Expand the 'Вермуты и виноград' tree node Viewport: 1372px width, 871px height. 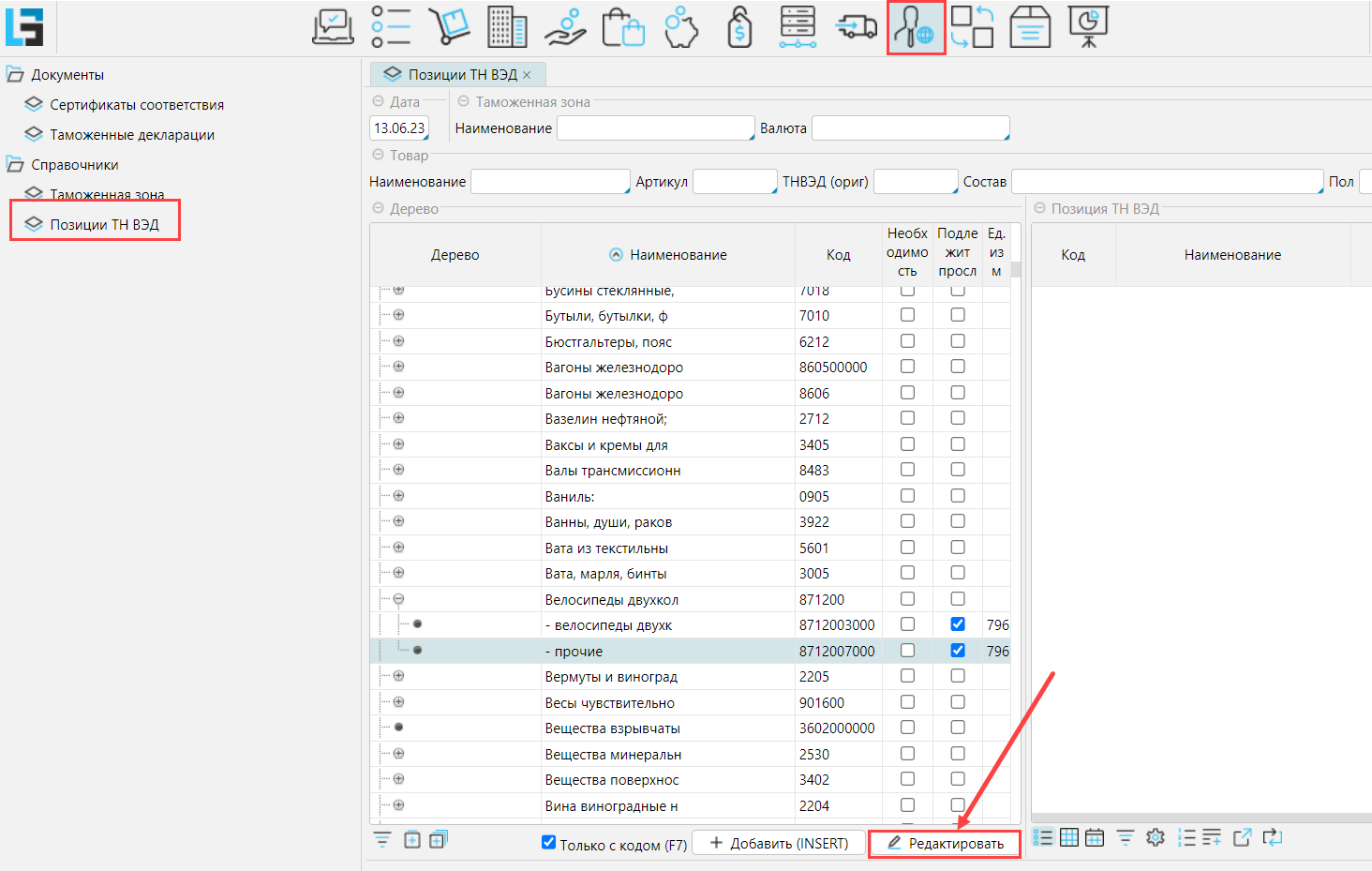click(398, 676)
